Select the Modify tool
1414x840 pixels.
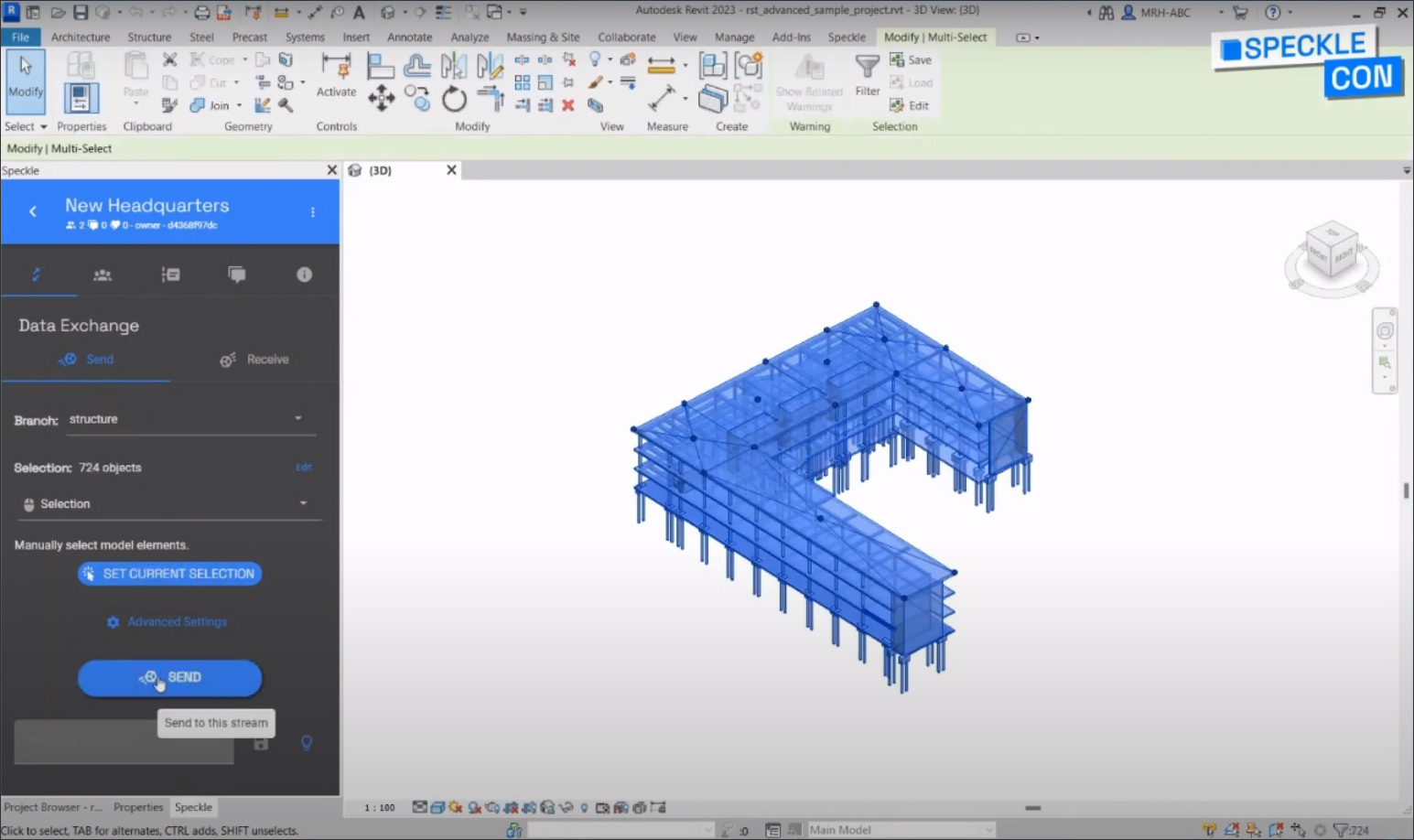25,81
